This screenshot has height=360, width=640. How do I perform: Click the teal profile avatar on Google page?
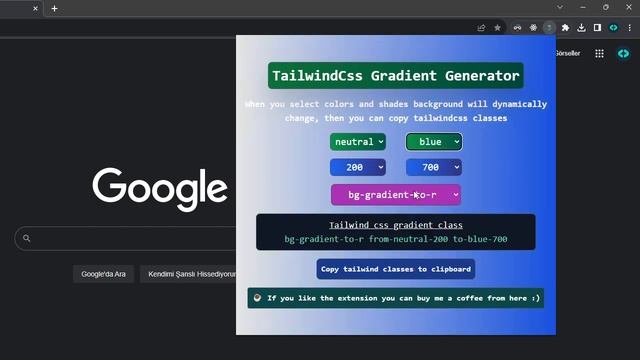(623, 53)
